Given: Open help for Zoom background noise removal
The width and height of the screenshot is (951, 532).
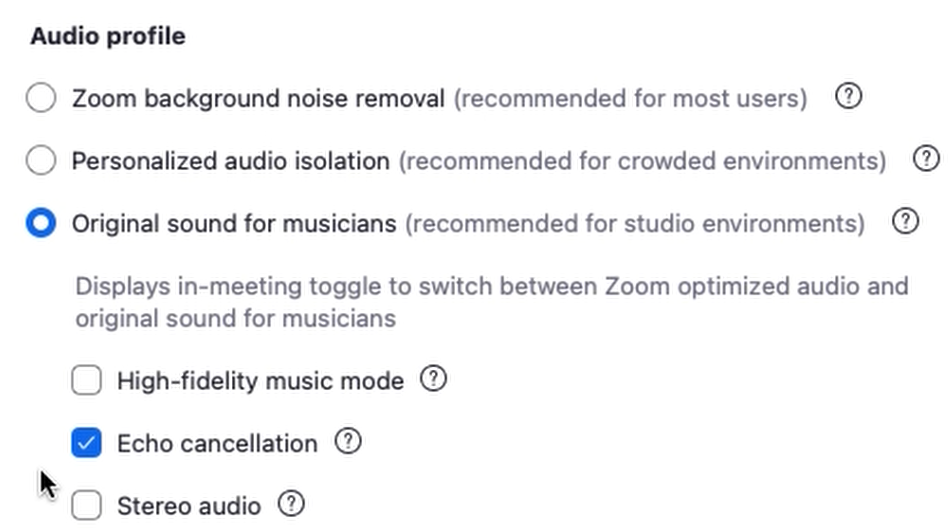Looking at the screenshot, I should click(848, 98).
